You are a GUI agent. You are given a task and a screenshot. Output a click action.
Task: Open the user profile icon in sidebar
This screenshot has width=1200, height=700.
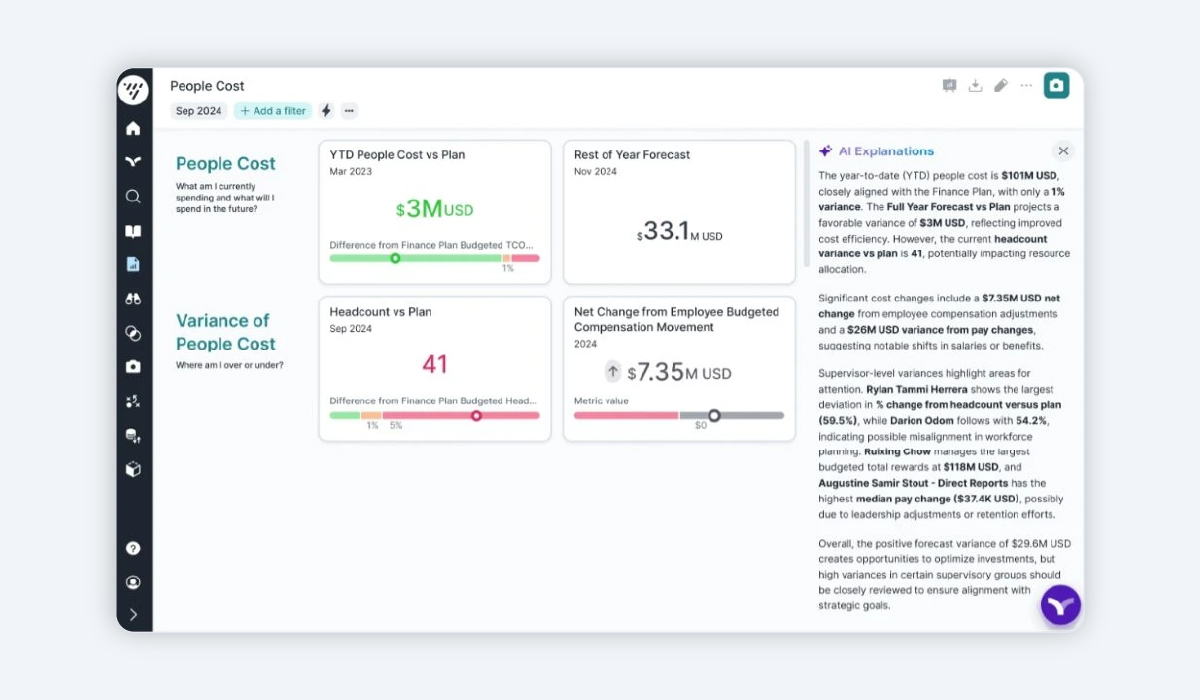[133, 582]
